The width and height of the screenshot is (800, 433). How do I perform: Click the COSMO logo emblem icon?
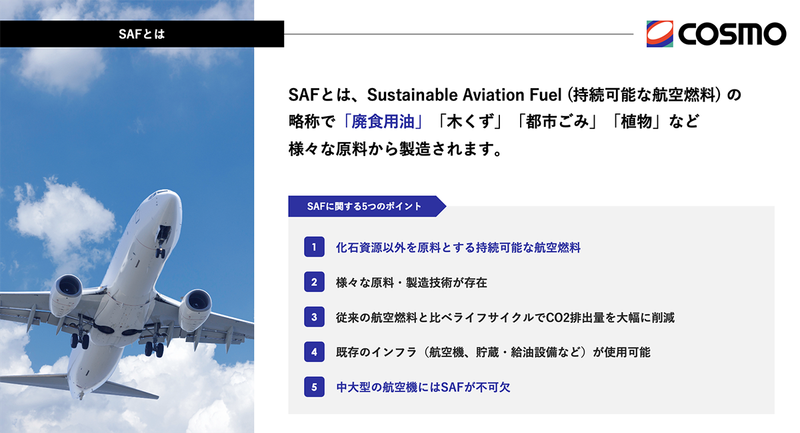(661, 34)
